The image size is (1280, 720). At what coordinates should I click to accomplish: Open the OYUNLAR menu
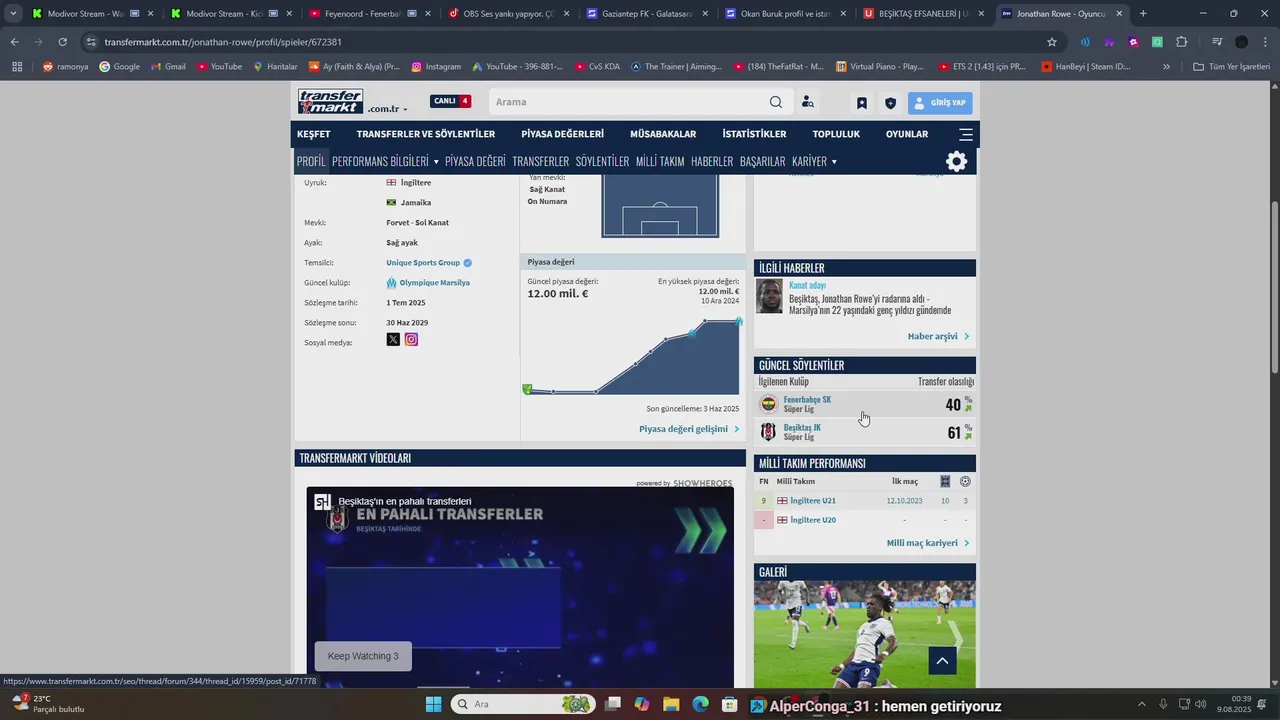coord(907,134)
